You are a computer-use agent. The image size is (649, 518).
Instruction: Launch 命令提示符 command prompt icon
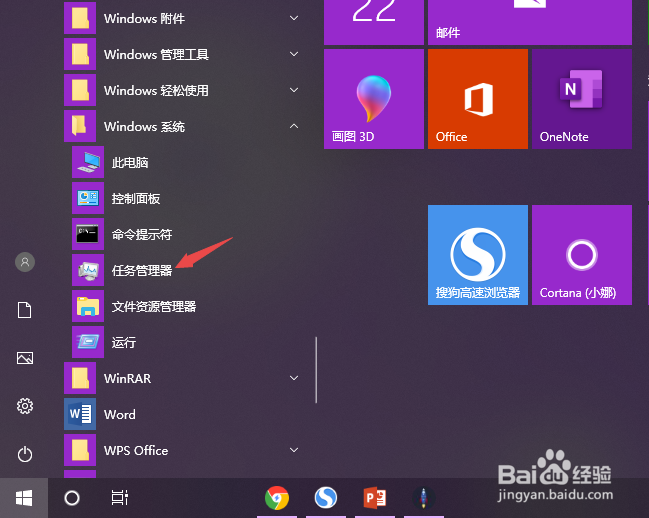tap(88, 234)
